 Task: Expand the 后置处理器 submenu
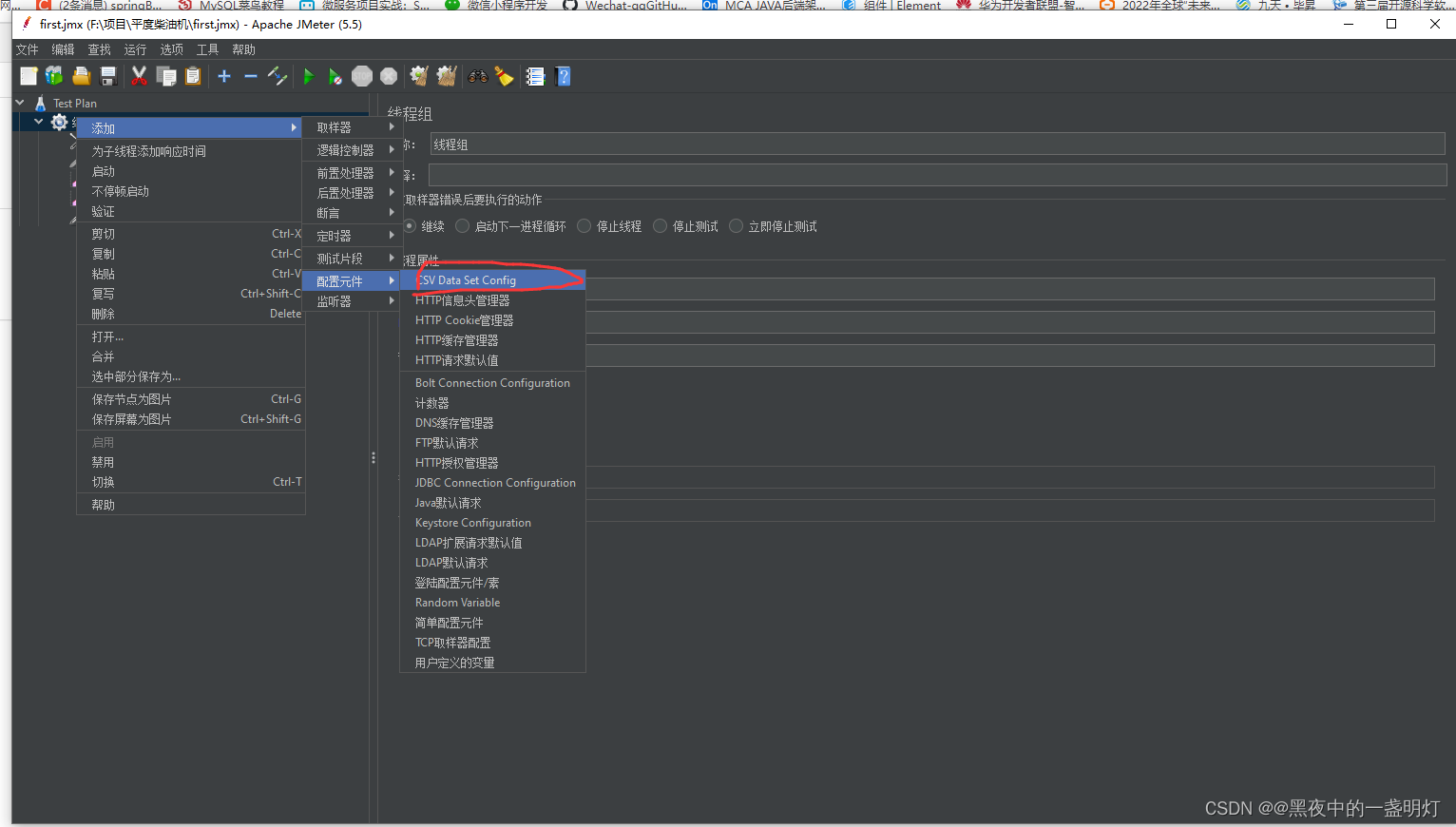pos(353,193)
